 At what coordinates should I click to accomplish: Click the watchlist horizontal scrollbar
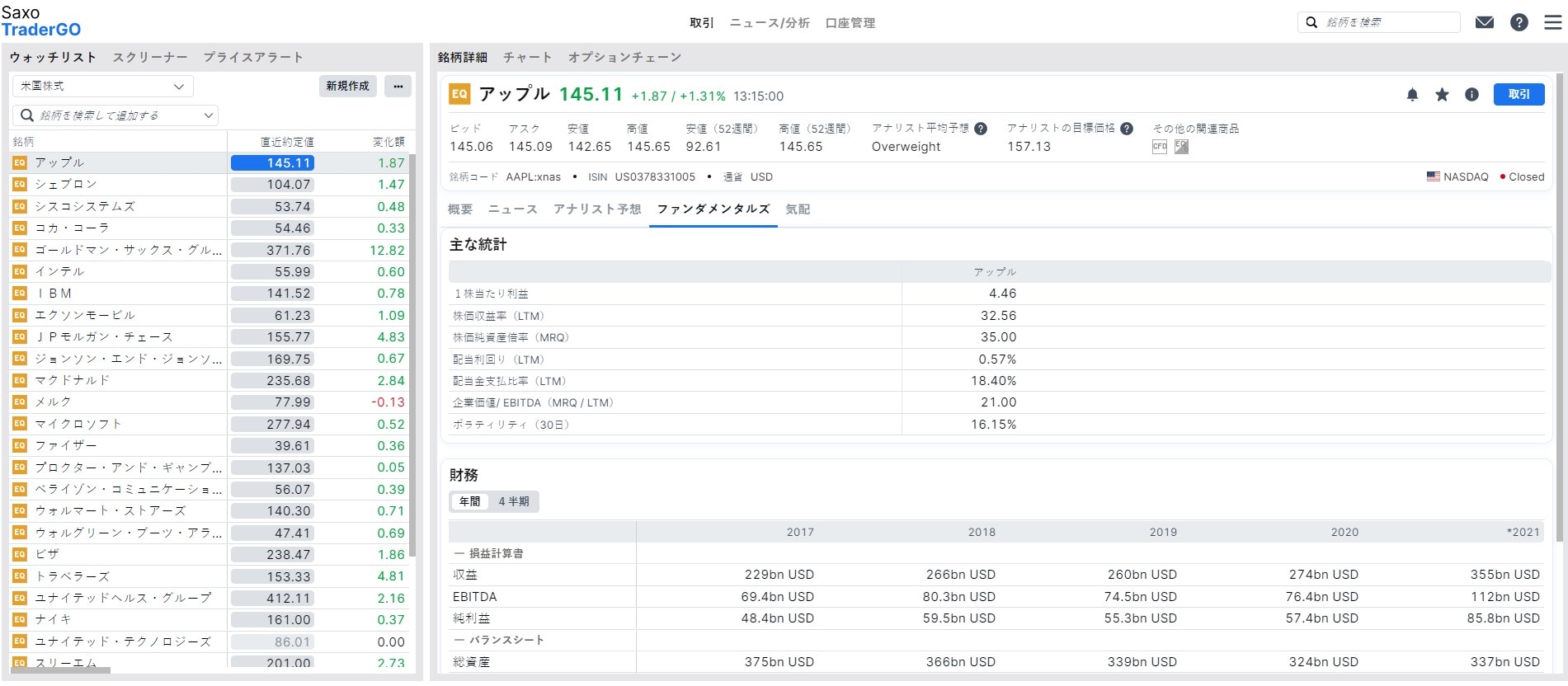click(59, 670)
